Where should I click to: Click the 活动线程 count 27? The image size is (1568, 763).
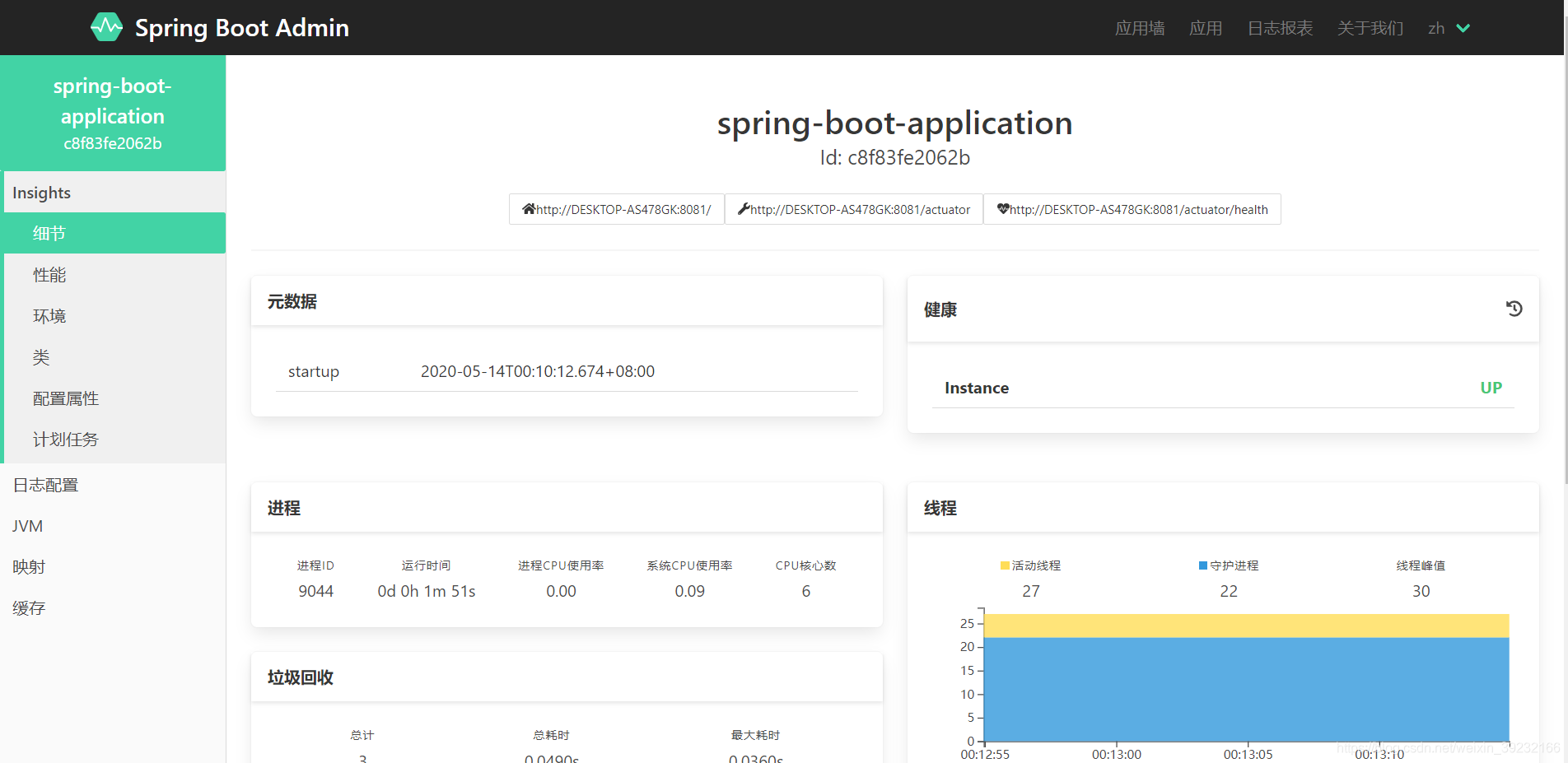(1031, 591)
